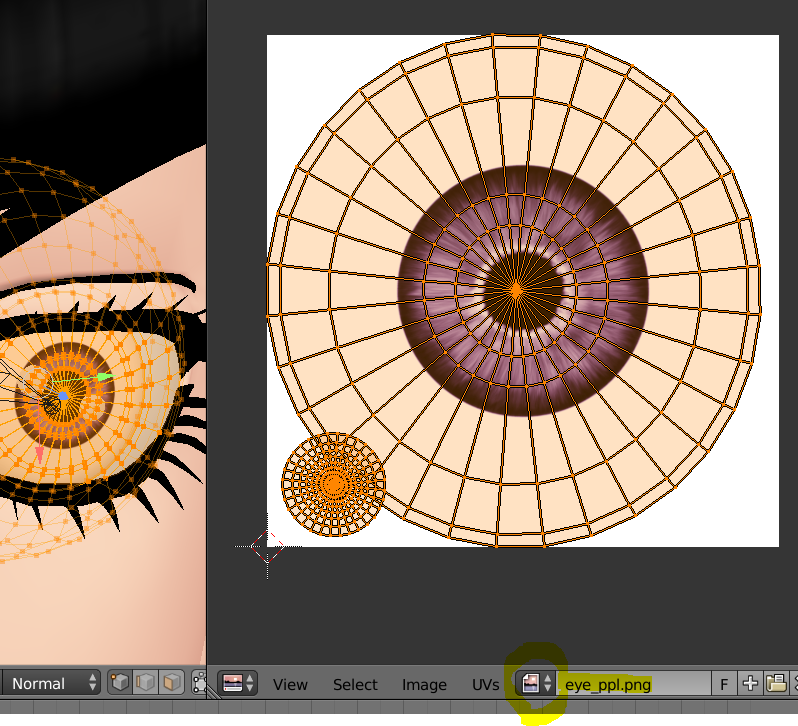This screenshot has height=726, width=798.
Task: Create new image with plus icon
Action: (750, 684)
